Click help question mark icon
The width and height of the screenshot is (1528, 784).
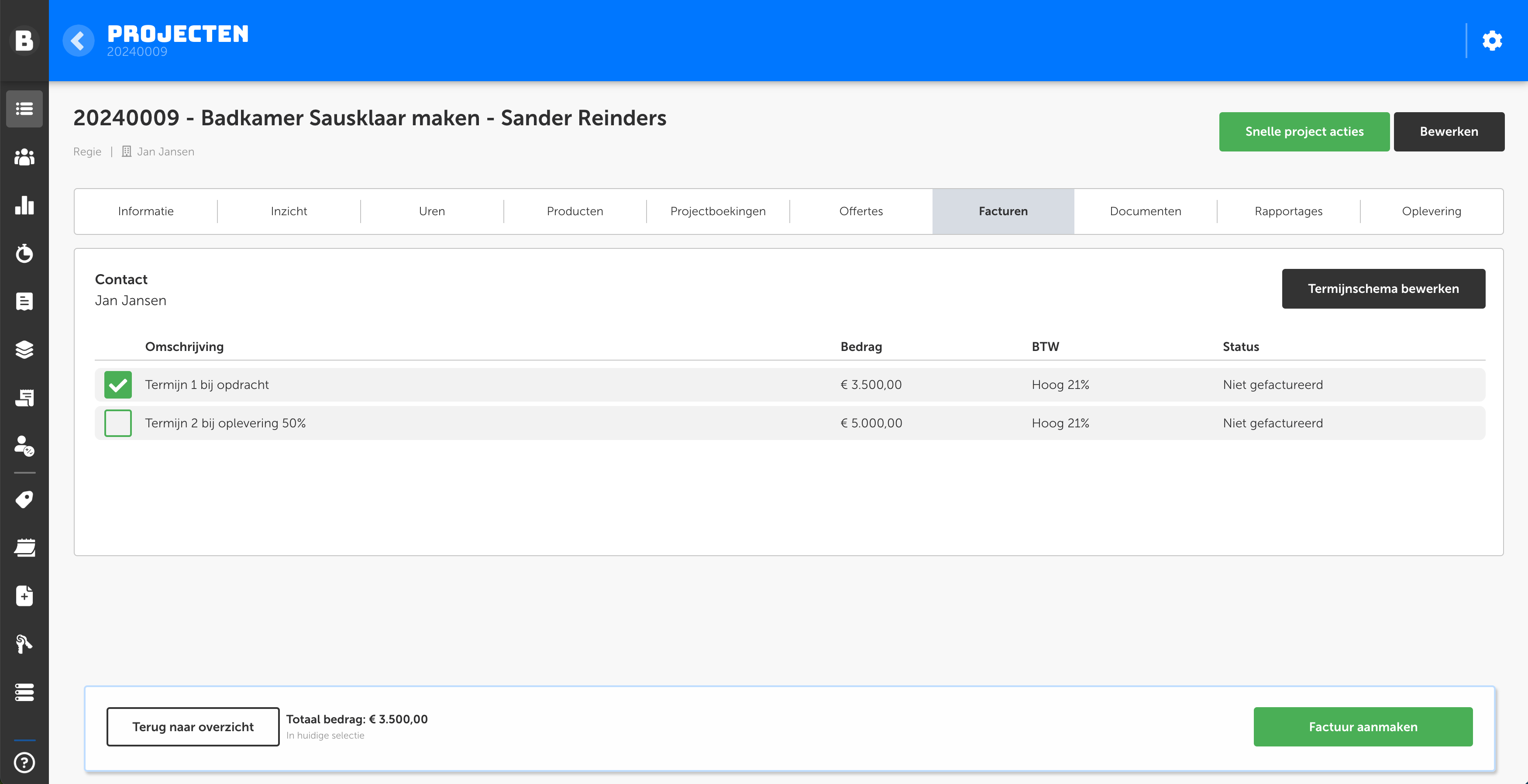tap(24, 762)
